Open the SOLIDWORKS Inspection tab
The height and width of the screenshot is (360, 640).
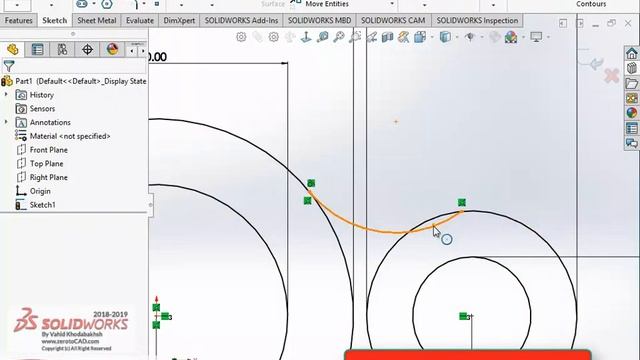coord(477,20)
